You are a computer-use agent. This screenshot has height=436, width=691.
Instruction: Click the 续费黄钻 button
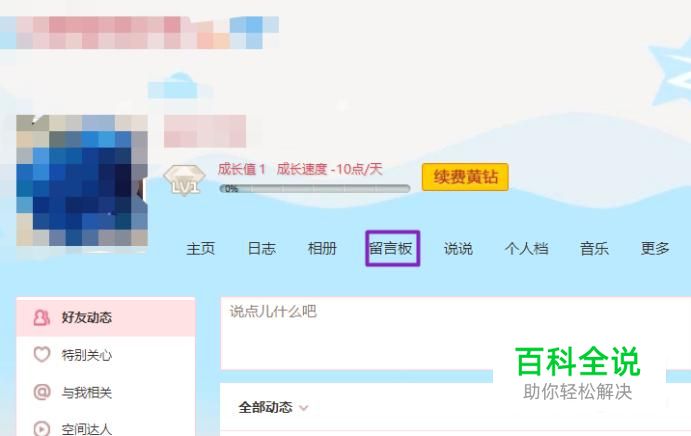coord(465,177)
